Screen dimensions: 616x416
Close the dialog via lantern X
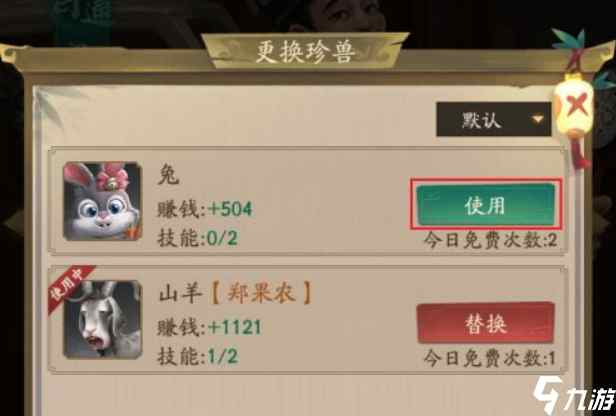(574, 105)
